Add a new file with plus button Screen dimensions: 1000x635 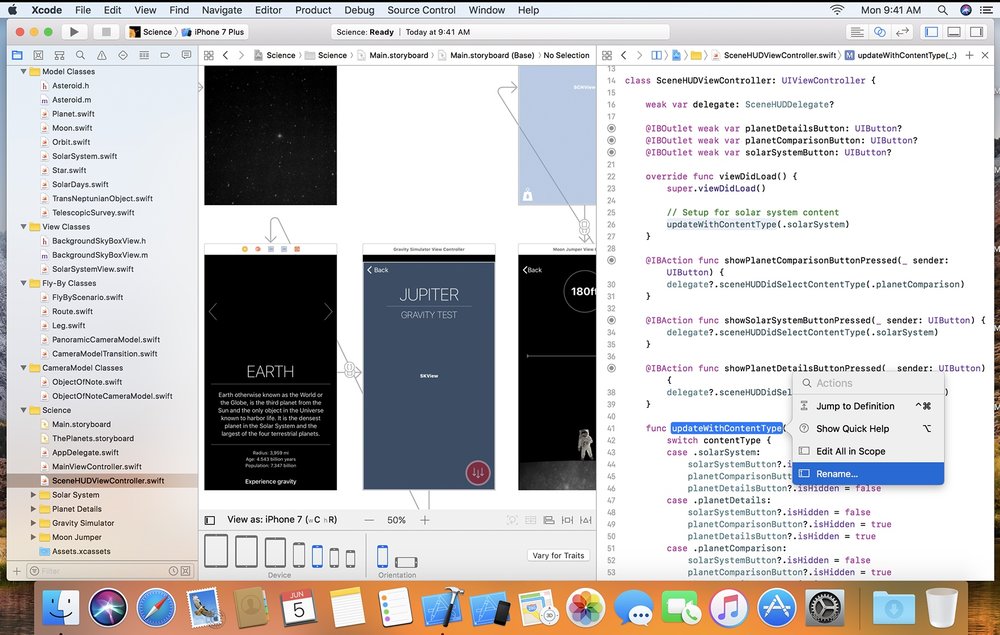pos(17,571)
